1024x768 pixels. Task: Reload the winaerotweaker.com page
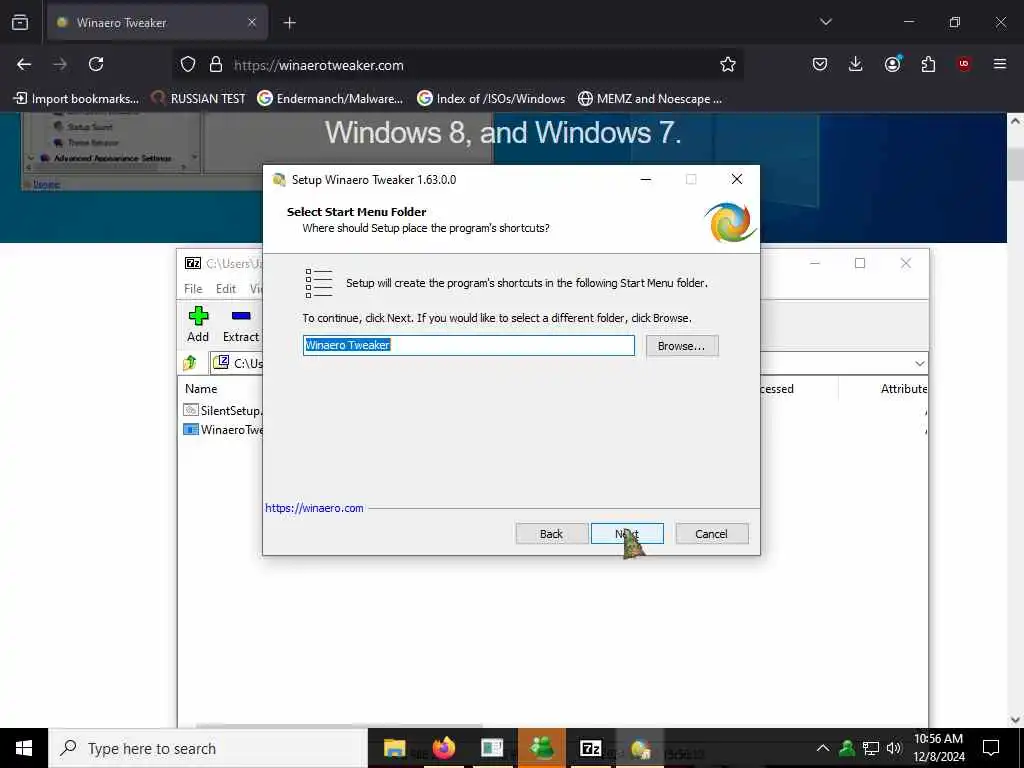(96, 64)
